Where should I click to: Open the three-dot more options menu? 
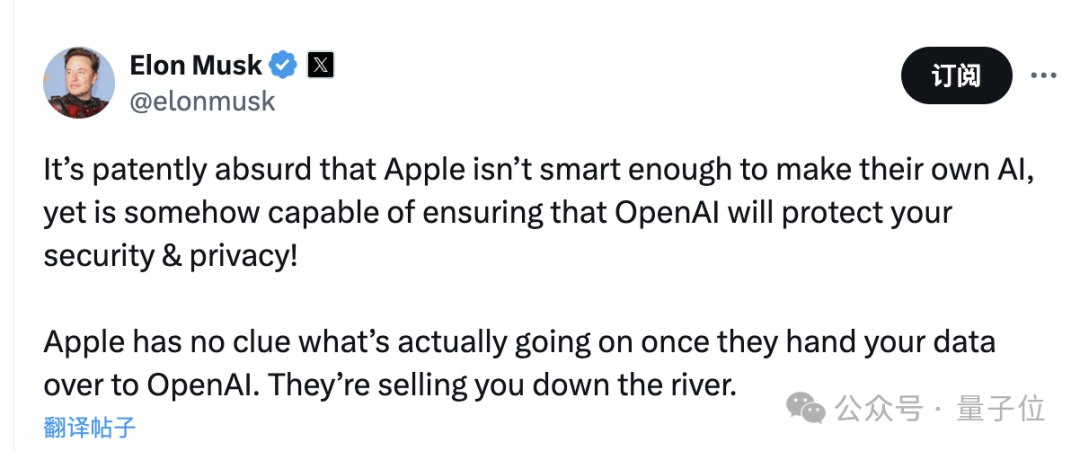1043,76
